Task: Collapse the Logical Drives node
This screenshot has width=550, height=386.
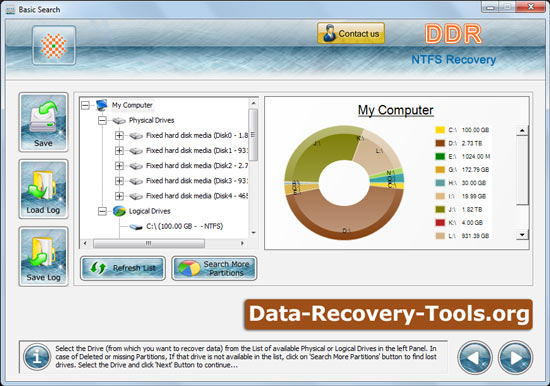Action: coord(102,211)
